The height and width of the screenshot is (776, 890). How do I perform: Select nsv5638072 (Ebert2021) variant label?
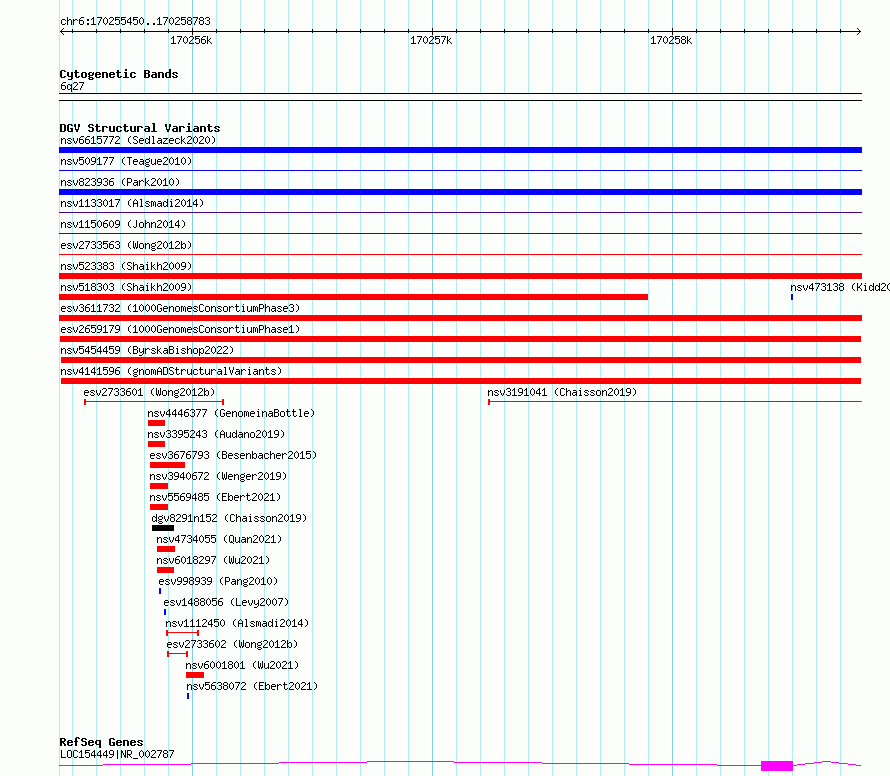coord(252,686)
